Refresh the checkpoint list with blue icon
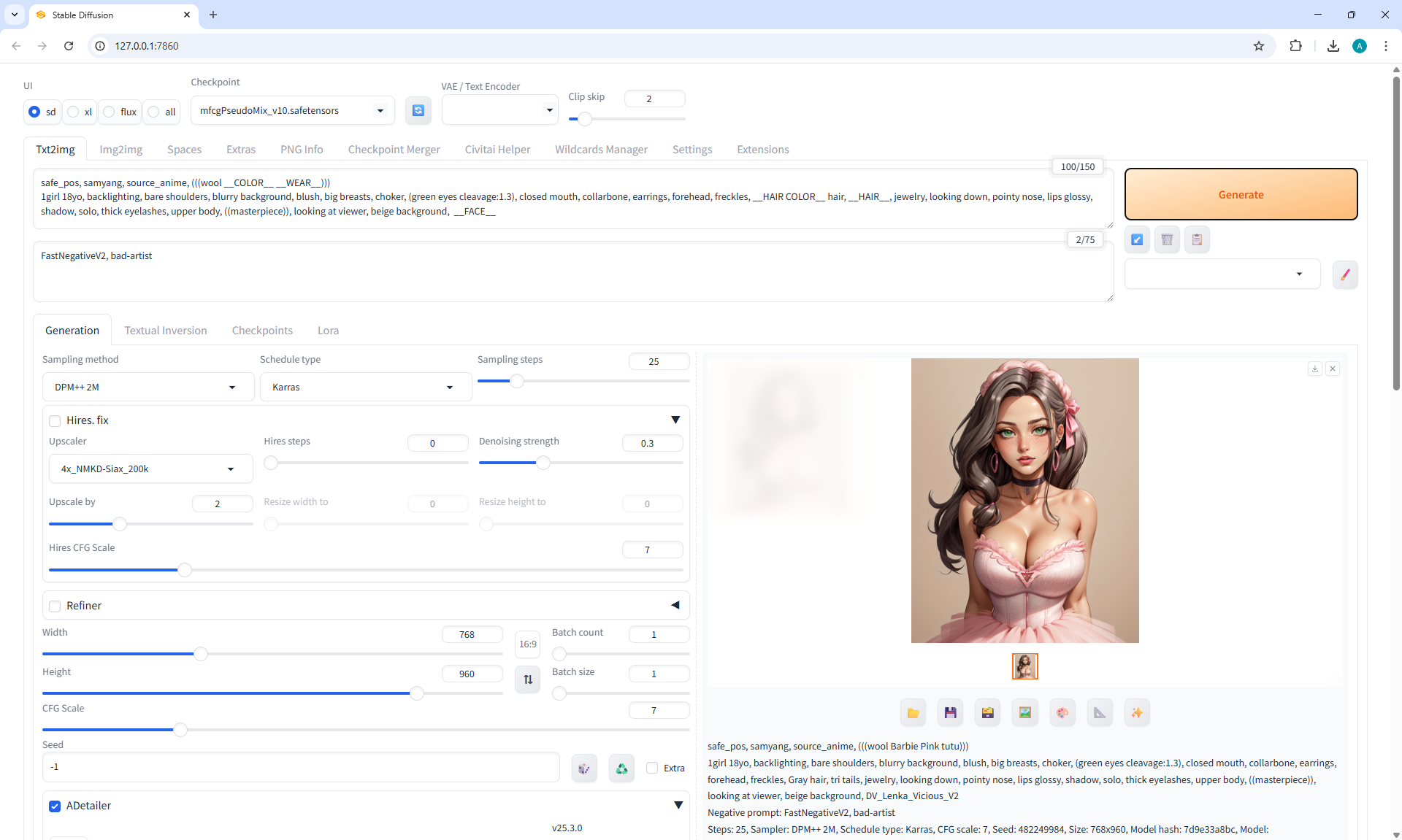Viewport: 1402px width, 840px height. click(x=418, y=111)
